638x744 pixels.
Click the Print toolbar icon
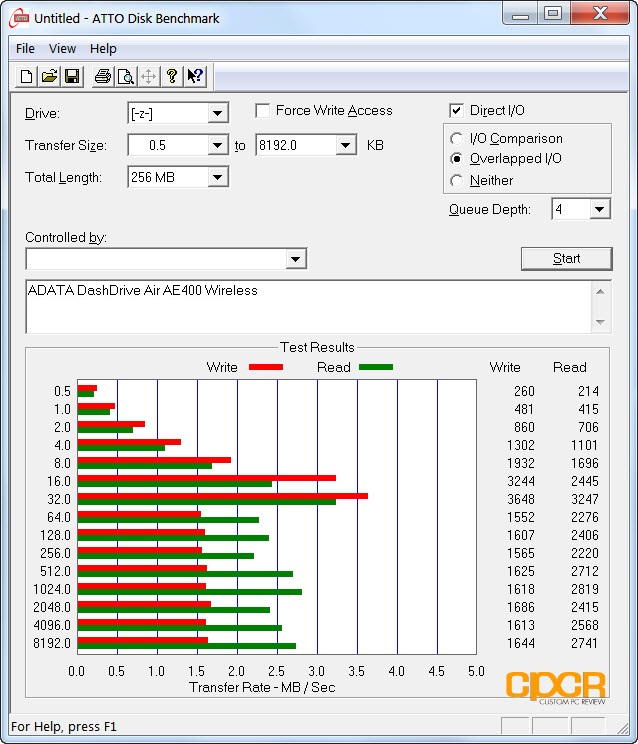pyautogui.click(x=102, y=76)
